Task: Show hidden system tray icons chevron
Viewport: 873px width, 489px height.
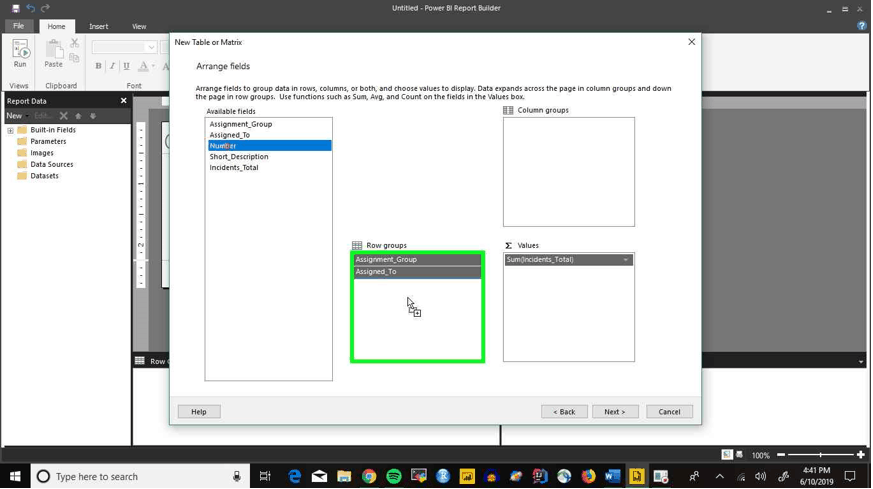Action: (x=719, y=477)
